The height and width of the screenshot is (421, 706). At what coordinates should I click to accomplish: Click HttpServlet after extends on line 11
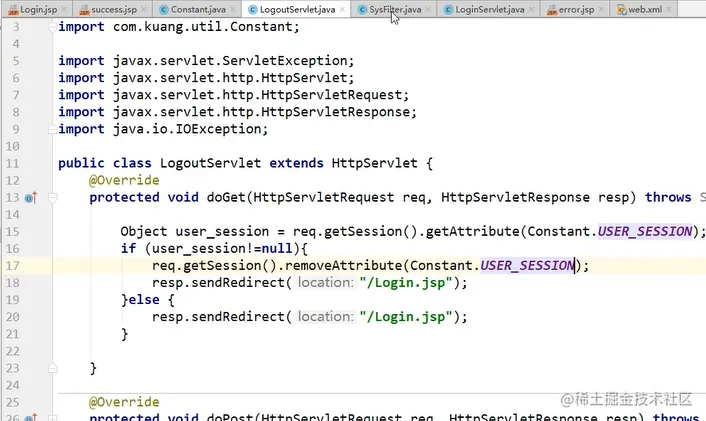click(x=375, y=163)
